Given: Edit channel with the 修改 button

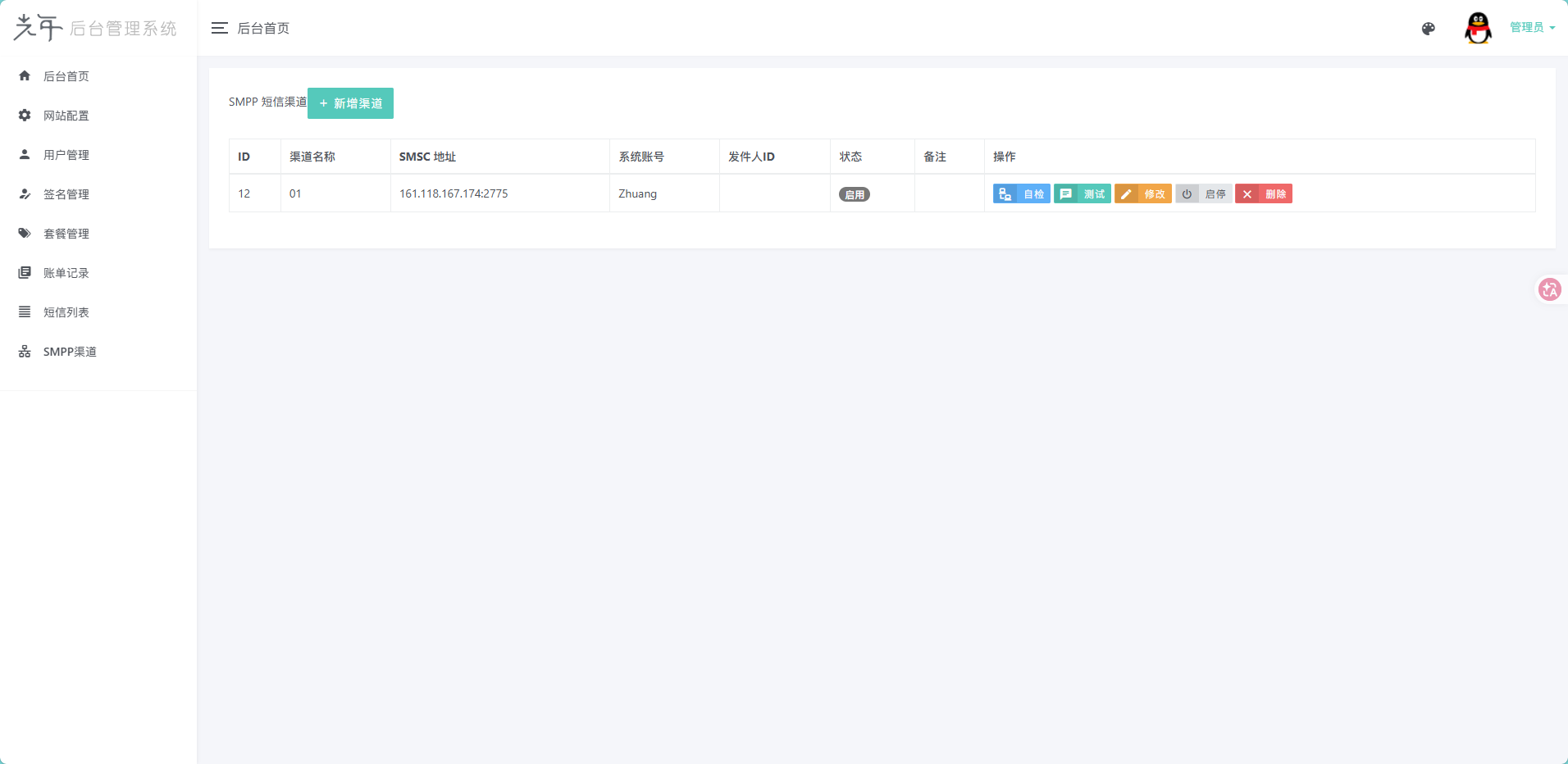Looking at the screenshot, I should point(1142,194).
